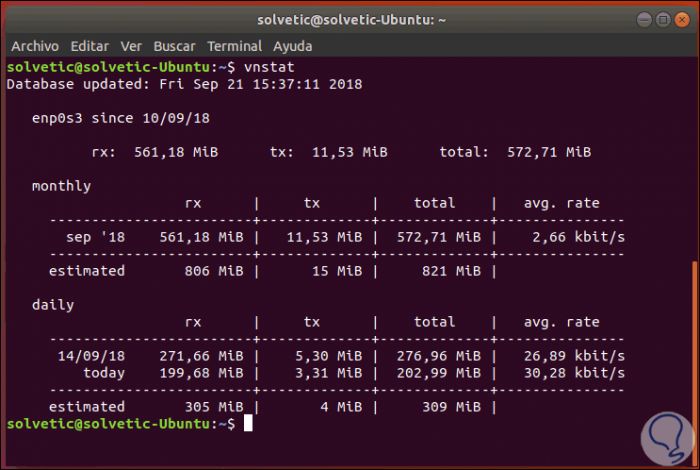700x470 pixels.
Task: Open the Archivo menu
Action: point(35,46)
